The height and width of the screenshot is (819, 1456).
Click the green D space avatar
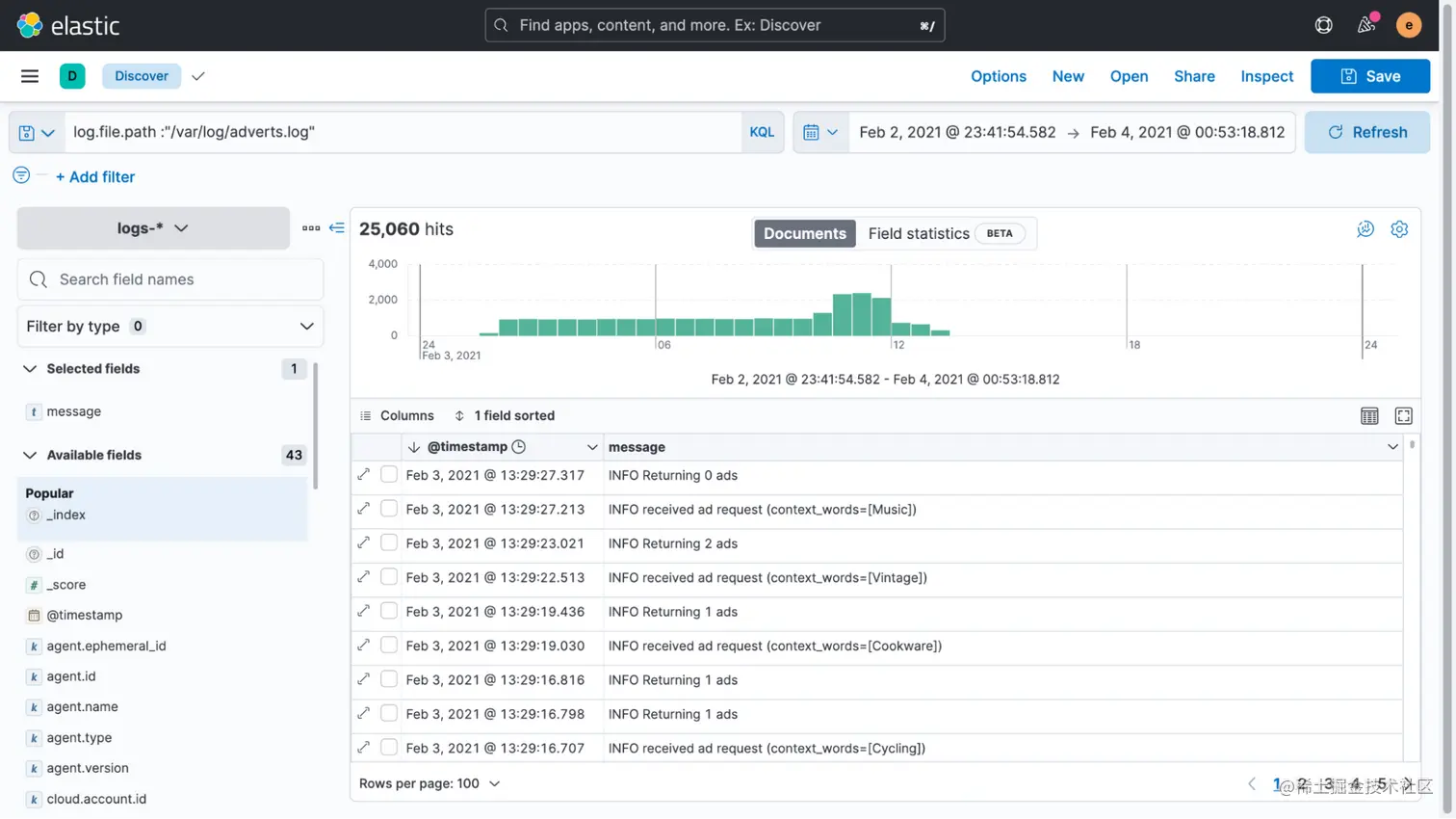coord(72,76)
